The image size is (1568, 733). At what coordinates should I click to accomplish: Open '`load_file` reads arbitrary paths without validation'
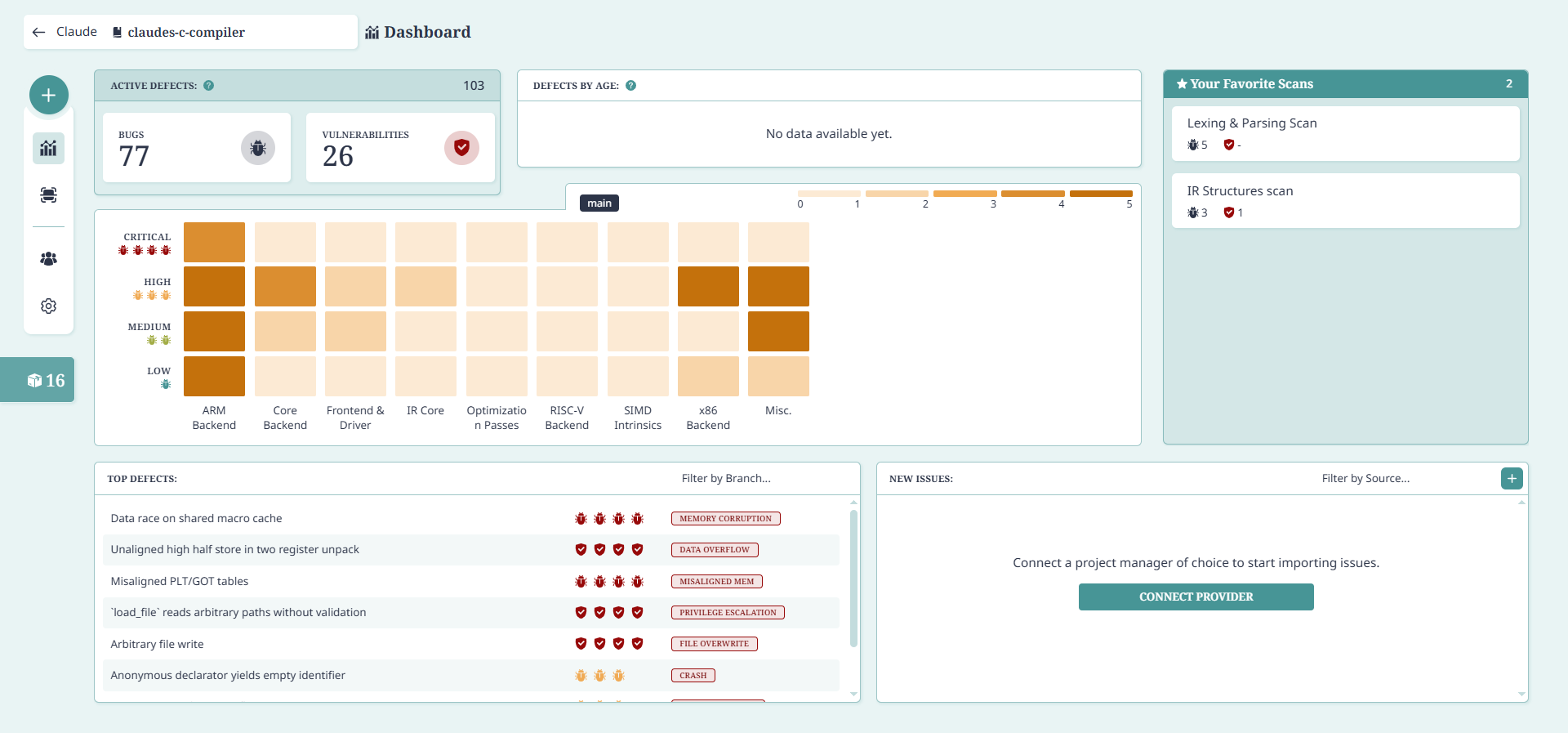471,613
